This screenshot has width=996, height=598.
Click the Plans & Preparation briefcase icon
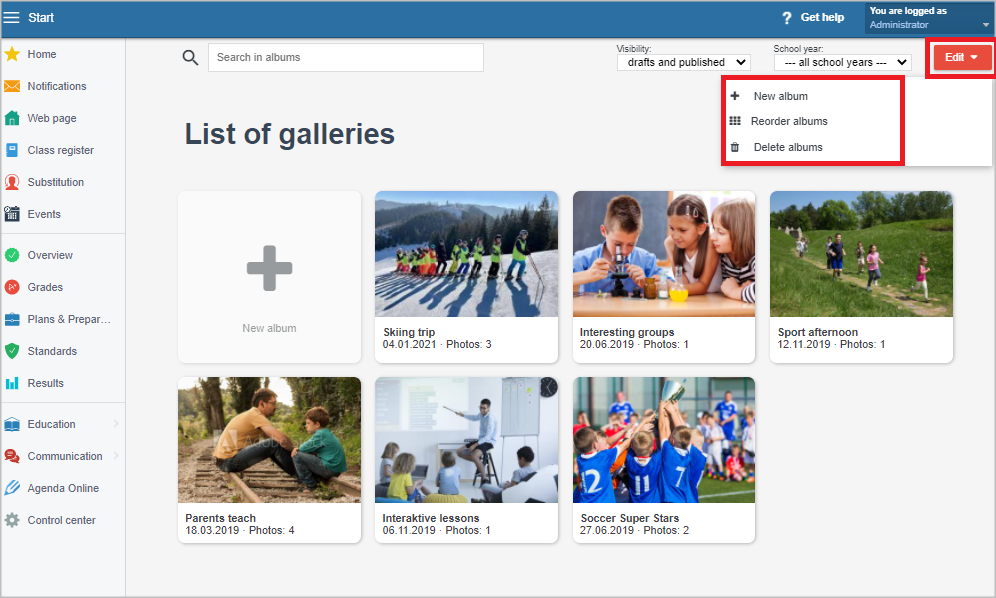pos(12,319)
